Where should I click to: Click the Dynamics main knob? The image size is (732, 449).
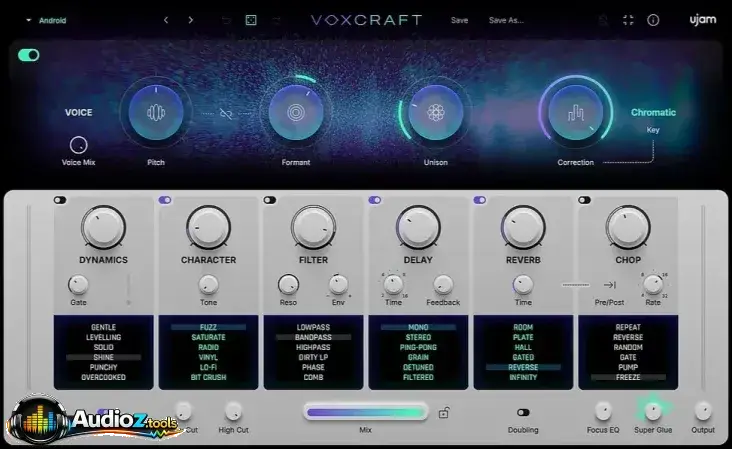103,227
